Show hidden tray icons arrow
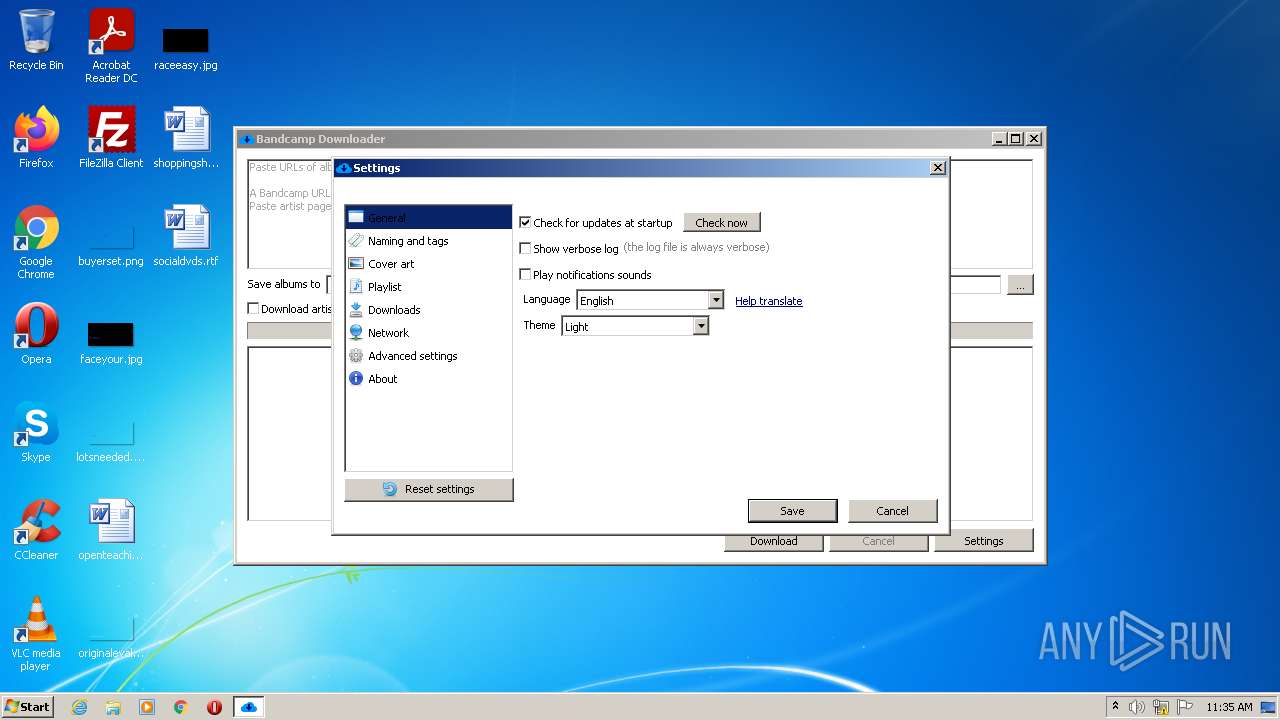Viewport: 1280px width, 720px height. pos(1115,707)
